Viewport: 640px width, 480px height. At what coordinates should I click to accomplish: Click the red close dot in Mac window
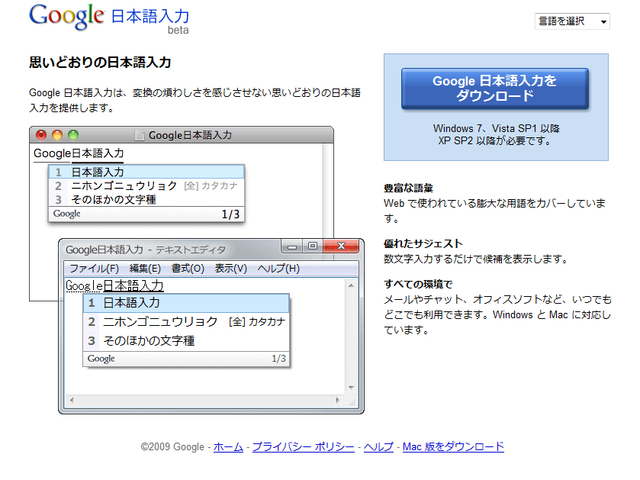41,135
